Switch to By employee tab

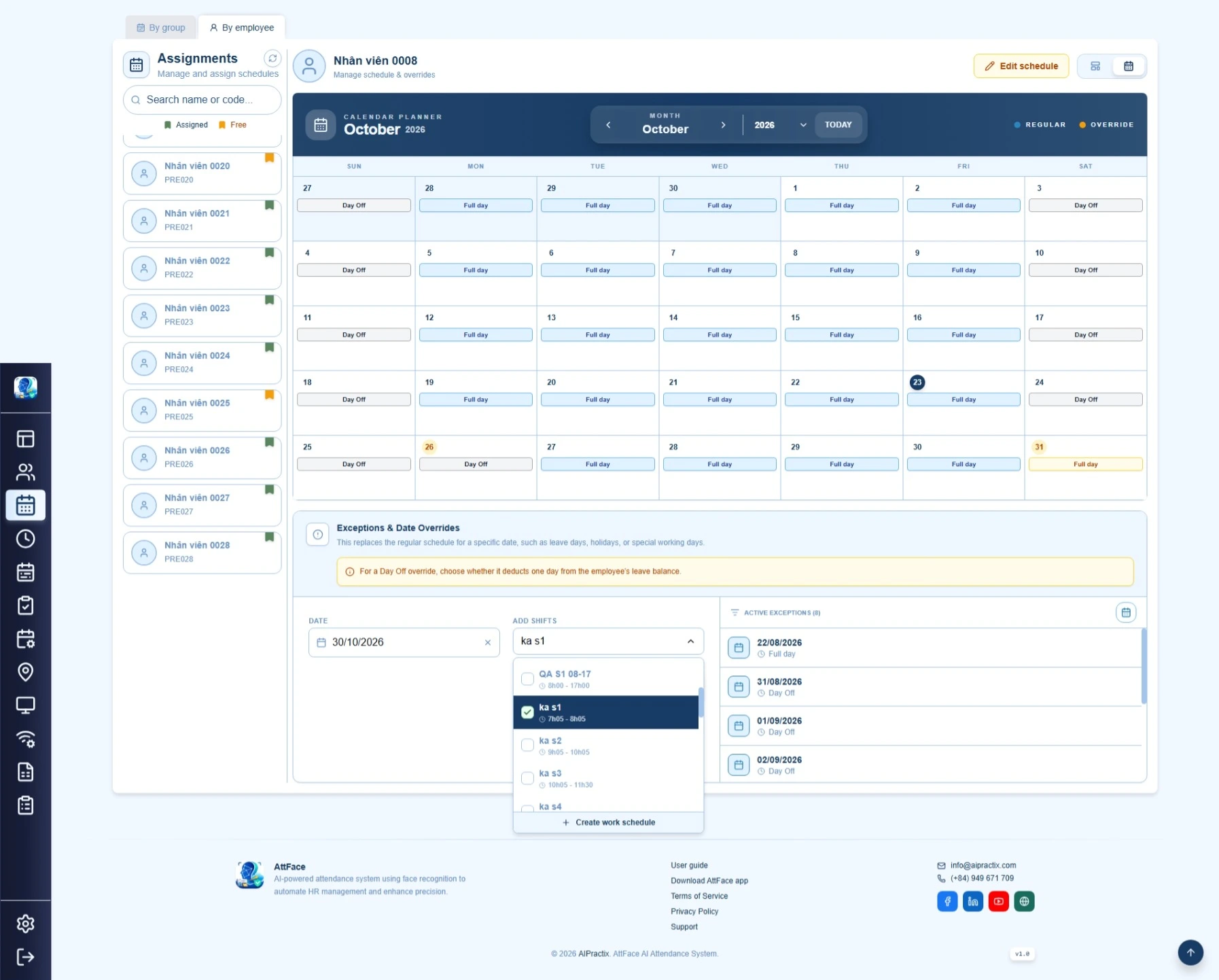coord(242,27)
